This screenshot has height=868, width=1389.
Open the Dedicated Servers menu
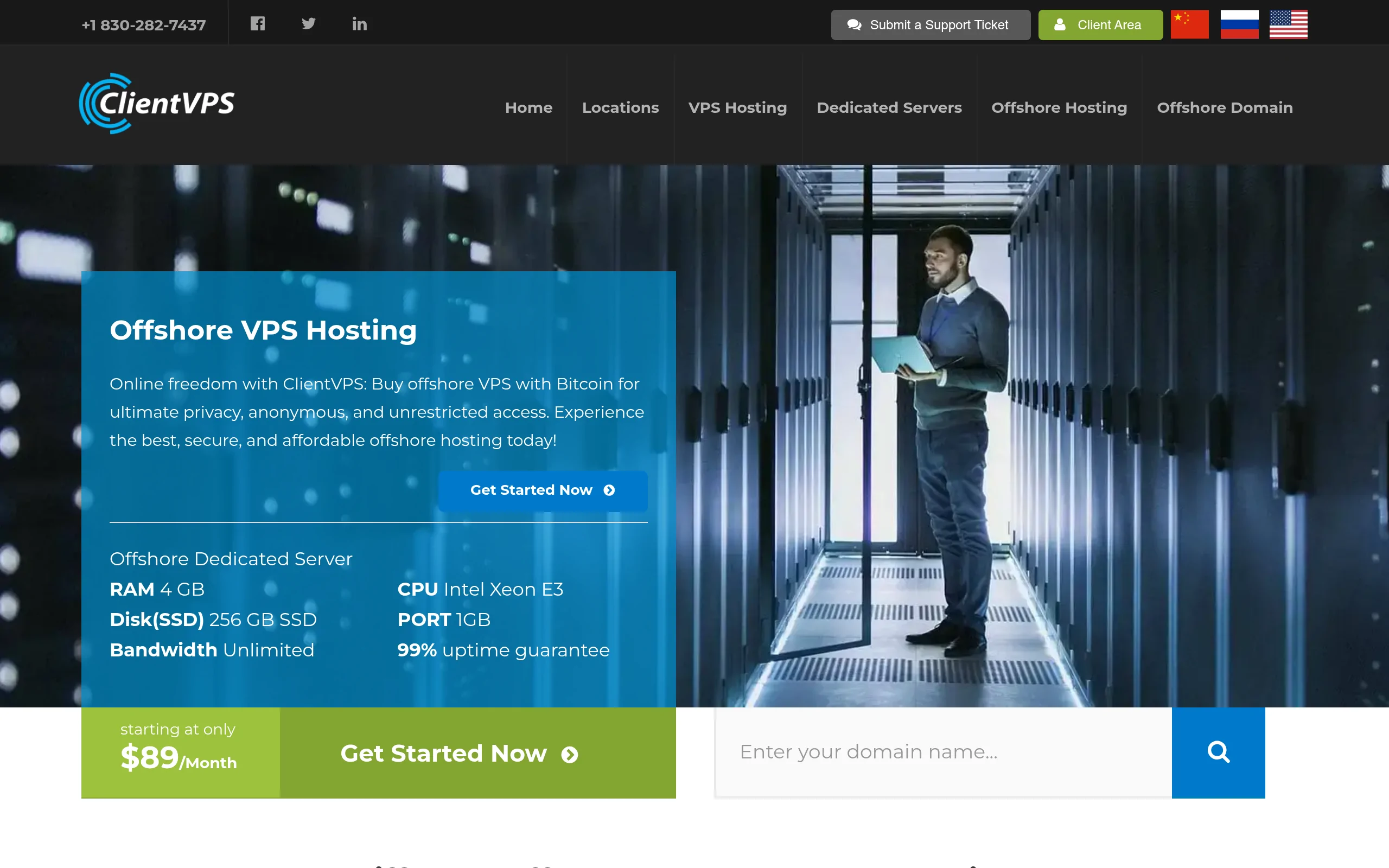(x=889, y=107)
